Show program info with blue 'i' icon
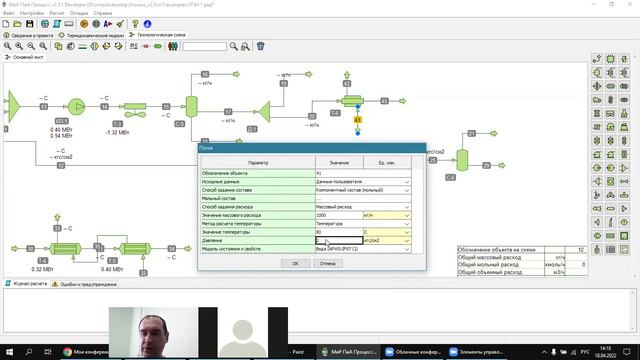 (x=147, y=24)
